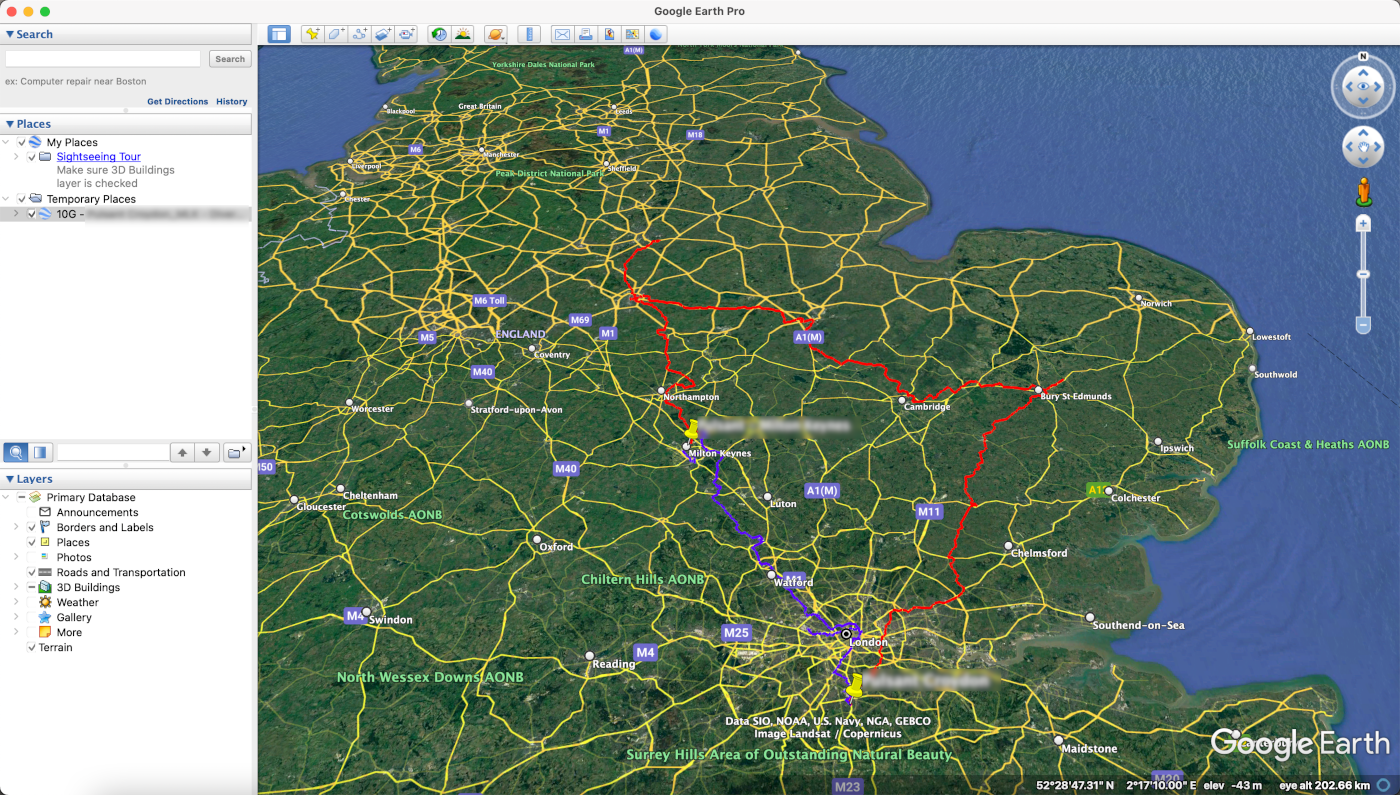Click the zoom slider on map
The height and width of the screenshot is (795, 1400).
(1362, 275)
